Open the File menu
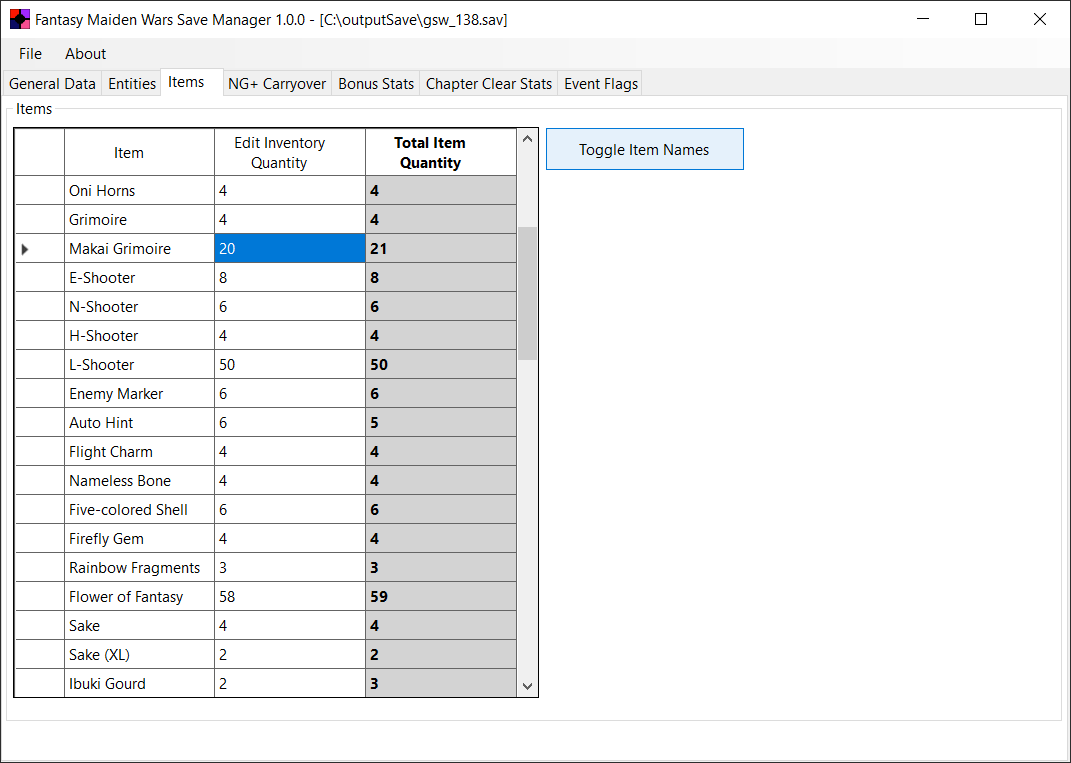This screenshot has width=1071, height=763. [30, 53]
